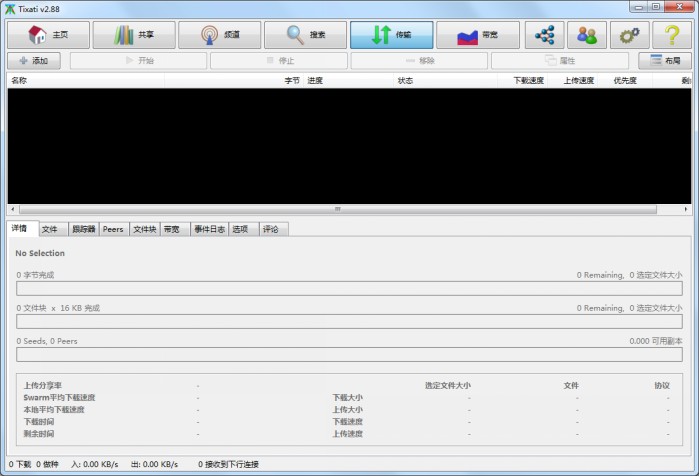Open the 搜索 search section

(306, 35)
